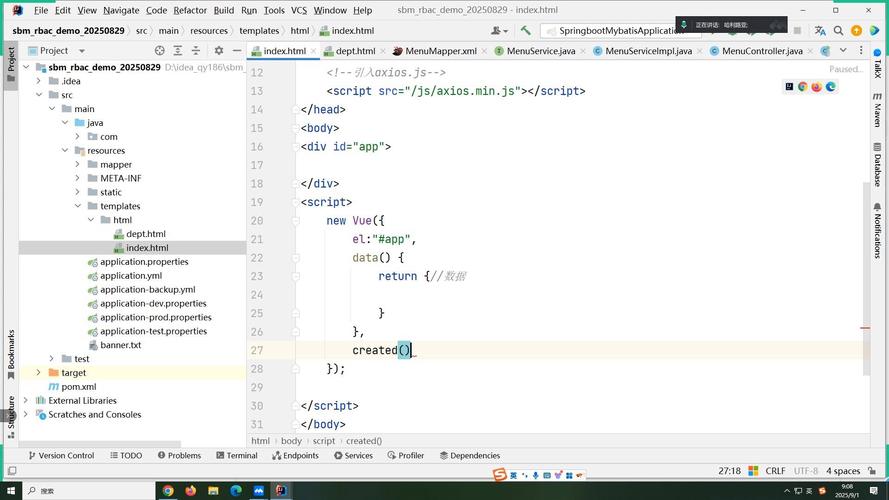Toggle the Bookmarks side panel
Viewport: 889px width, 500px height.
click(x=11, y=352)
